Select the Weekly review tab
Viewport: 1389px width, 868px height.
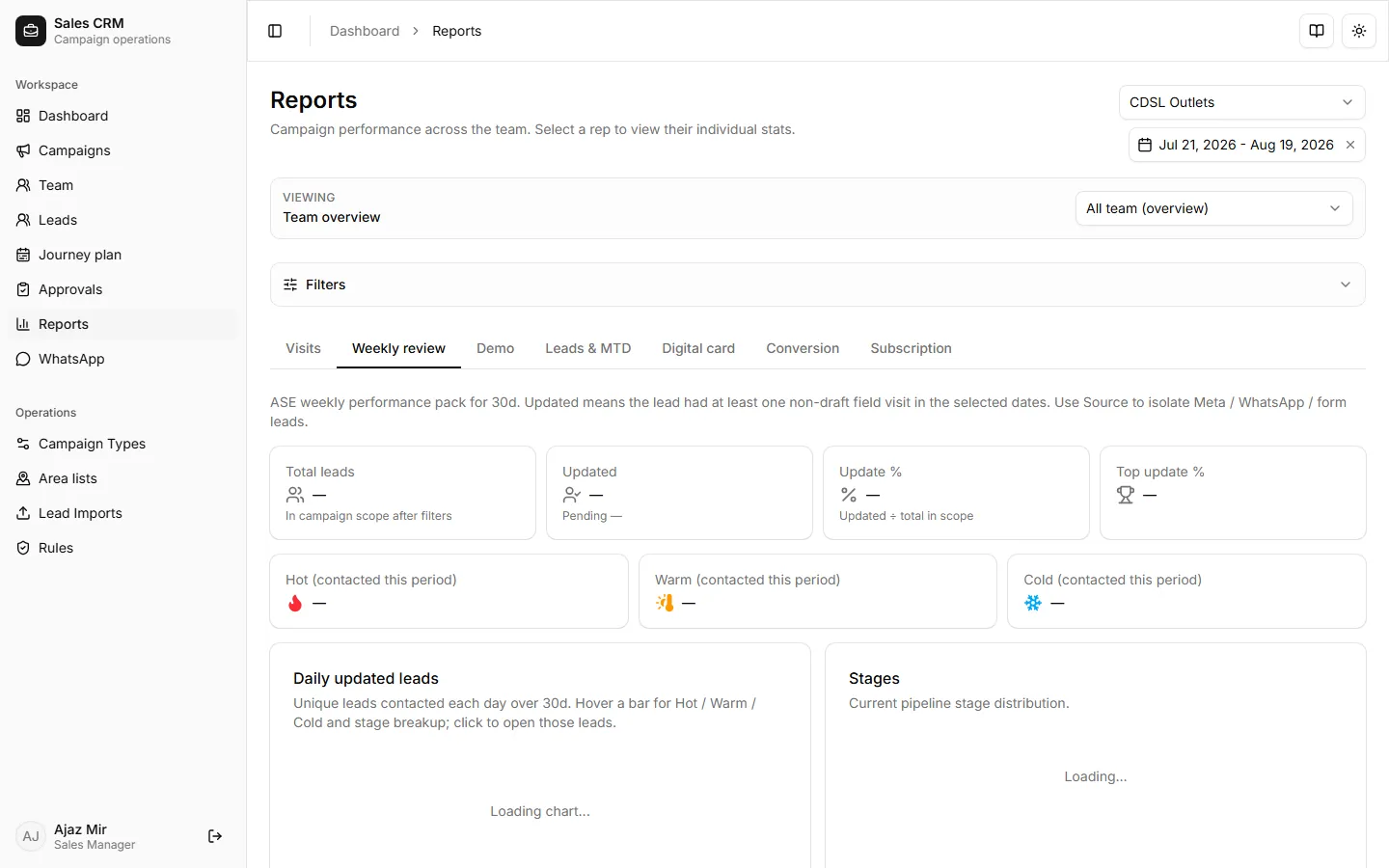(398, 348)
